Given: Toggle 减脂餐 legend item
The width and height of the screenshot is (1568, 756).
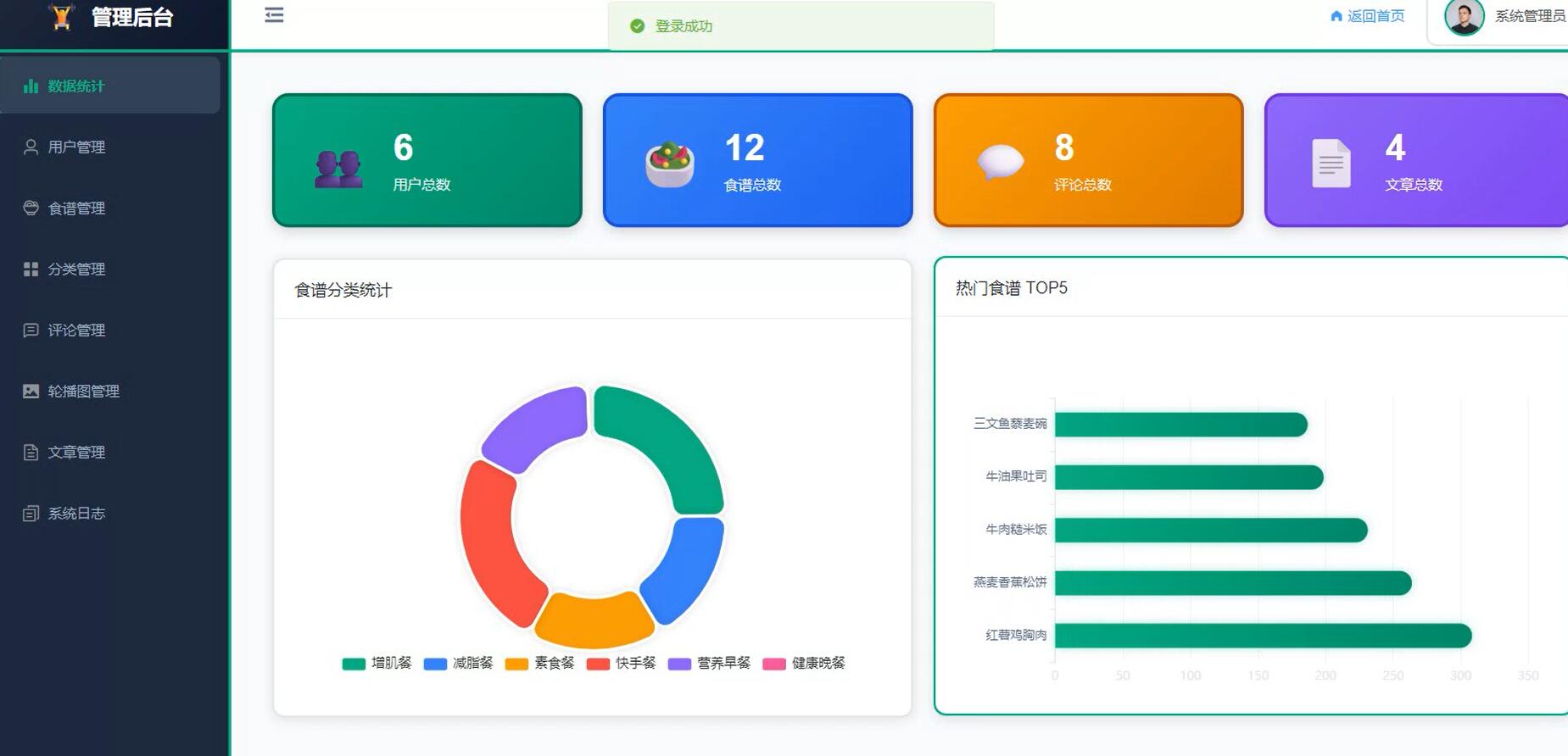Looking at the screenshot, I should click(458, 663).
